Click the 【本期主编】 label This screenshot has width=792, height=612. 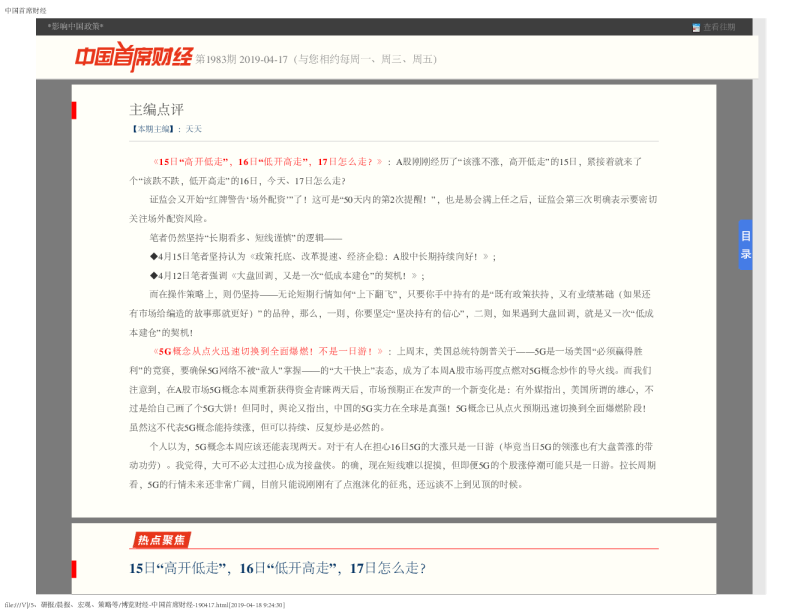(x=153, y=129)
